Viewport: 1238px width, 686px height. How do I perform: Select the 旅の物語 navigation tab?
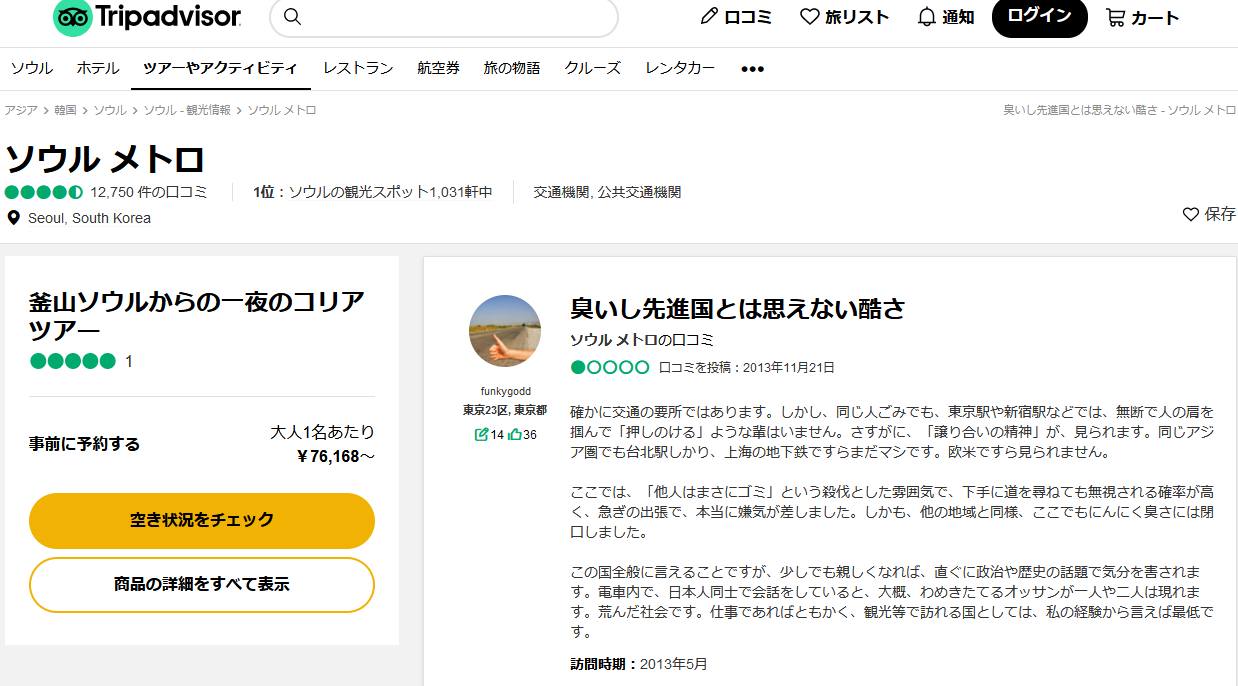click(x=512, y=68)
